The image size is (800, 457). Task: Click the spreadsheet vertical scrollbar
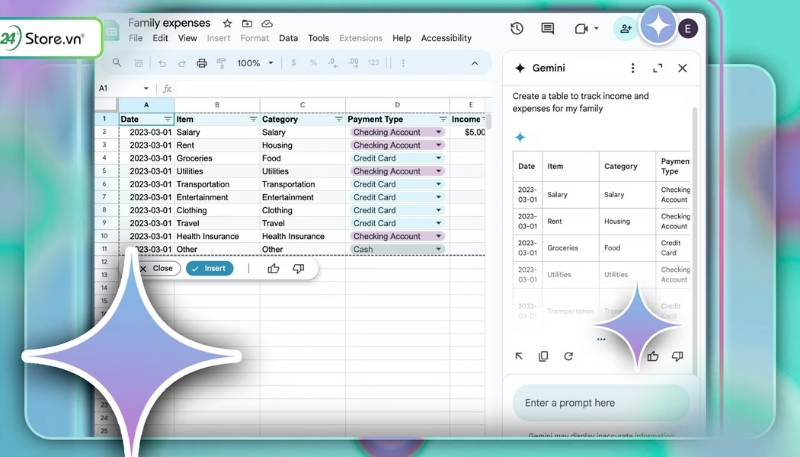489,121
